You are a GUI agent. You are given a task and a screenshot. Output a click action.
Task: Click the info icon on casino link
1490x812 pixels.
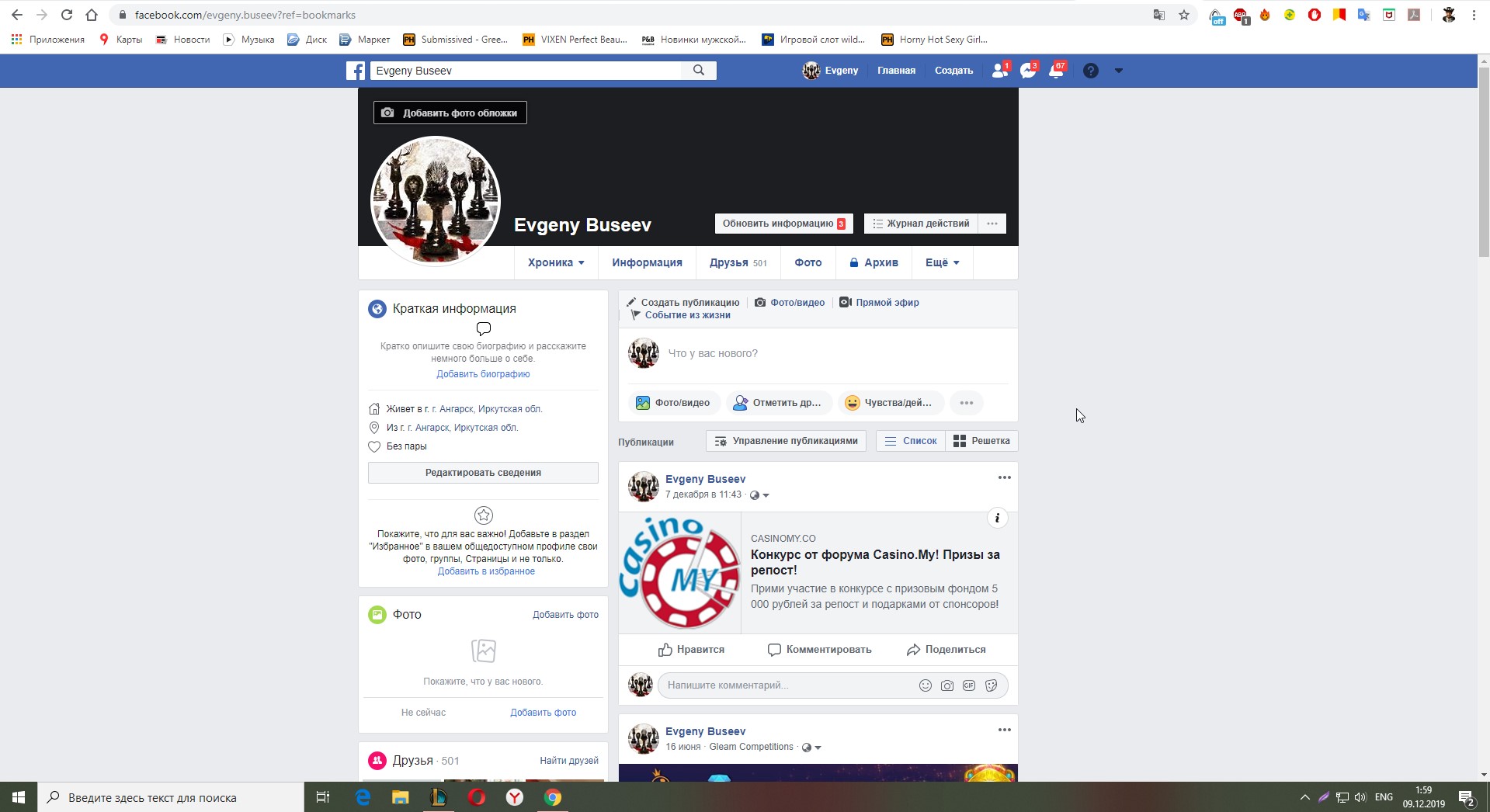(x=997, y=518)
